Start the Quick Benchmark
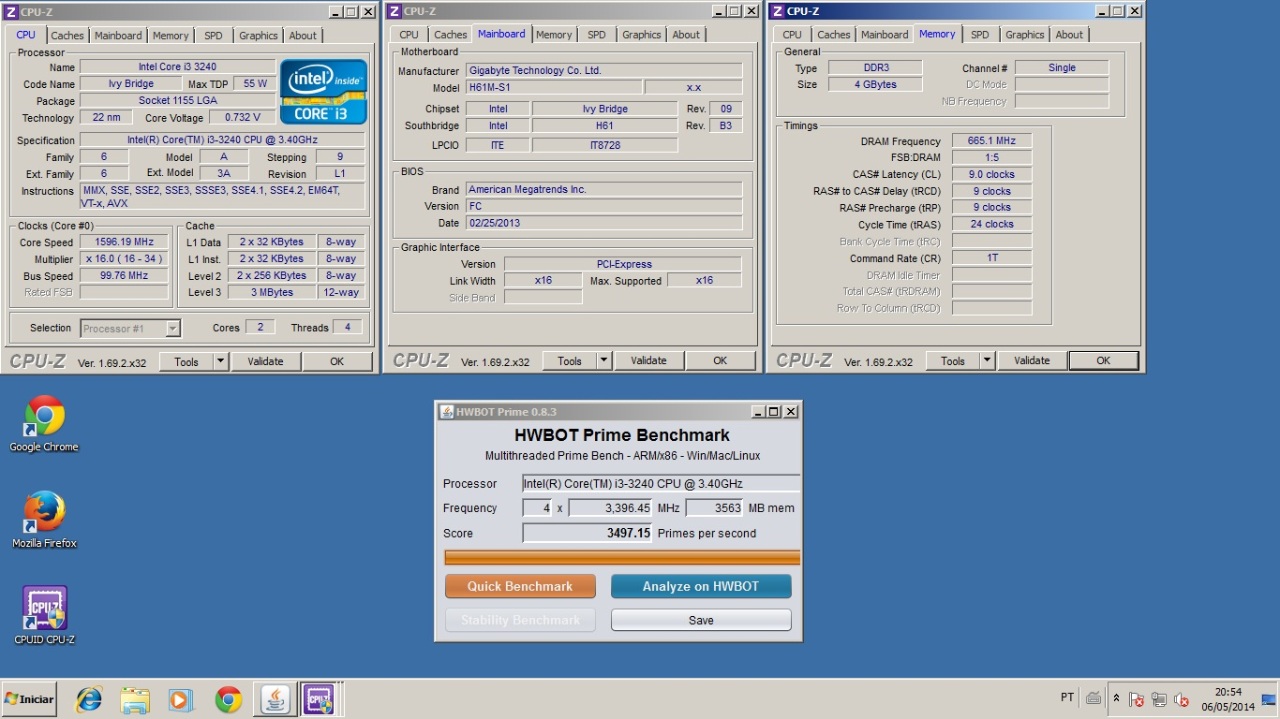The image size is (1280, 719). pos(520,586)
